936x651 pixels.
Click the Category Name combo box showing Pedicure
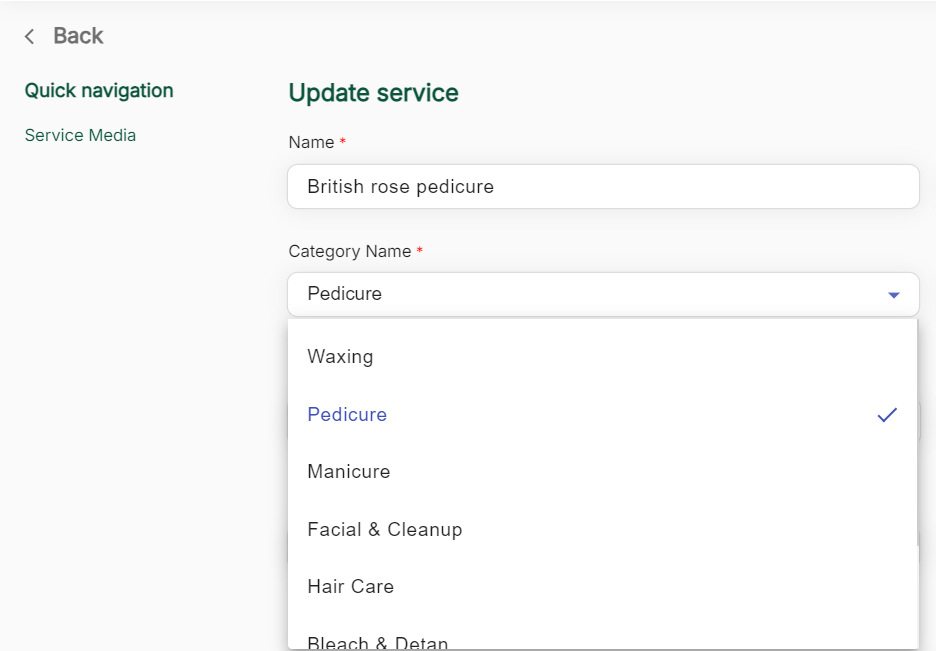point(580,294)
